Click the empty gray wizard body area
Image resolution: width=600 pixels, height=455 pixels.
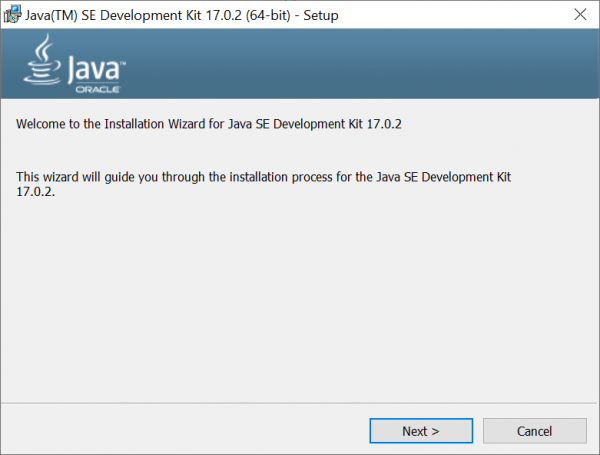click(300, 300)
